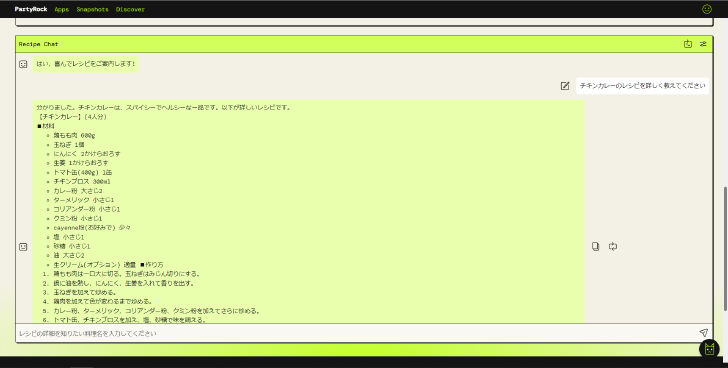Click ingredient cayenne粉(お好みで) 少々
This screenshot has height=368, width=728.
tap(92, 228)
